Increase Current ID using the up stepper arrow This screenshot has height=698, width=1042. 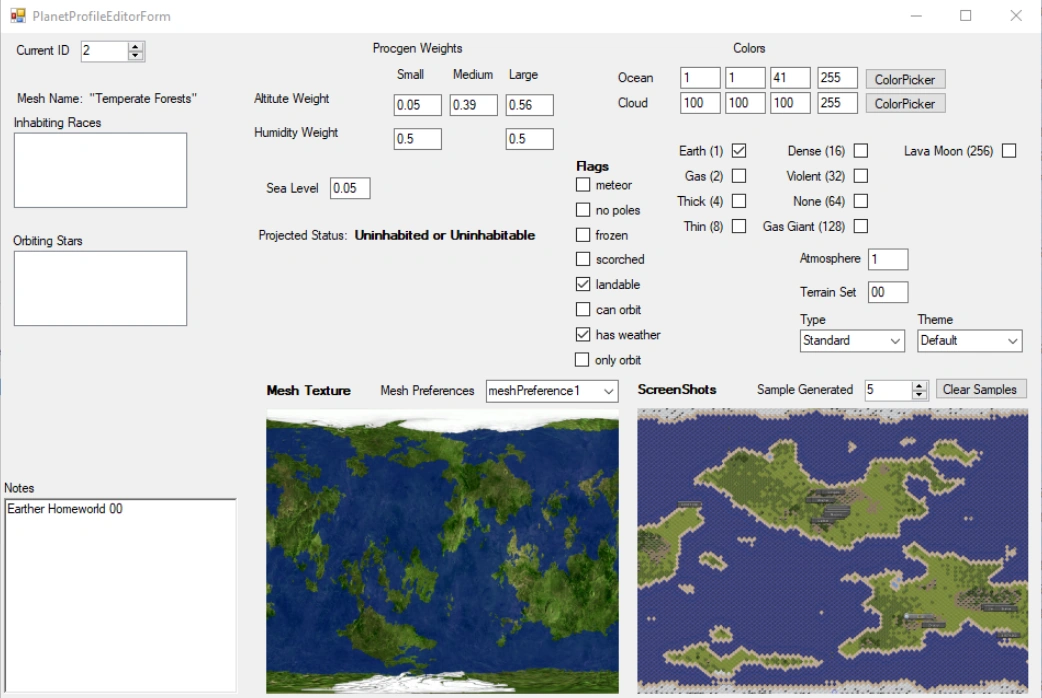[x=137, y=46]
